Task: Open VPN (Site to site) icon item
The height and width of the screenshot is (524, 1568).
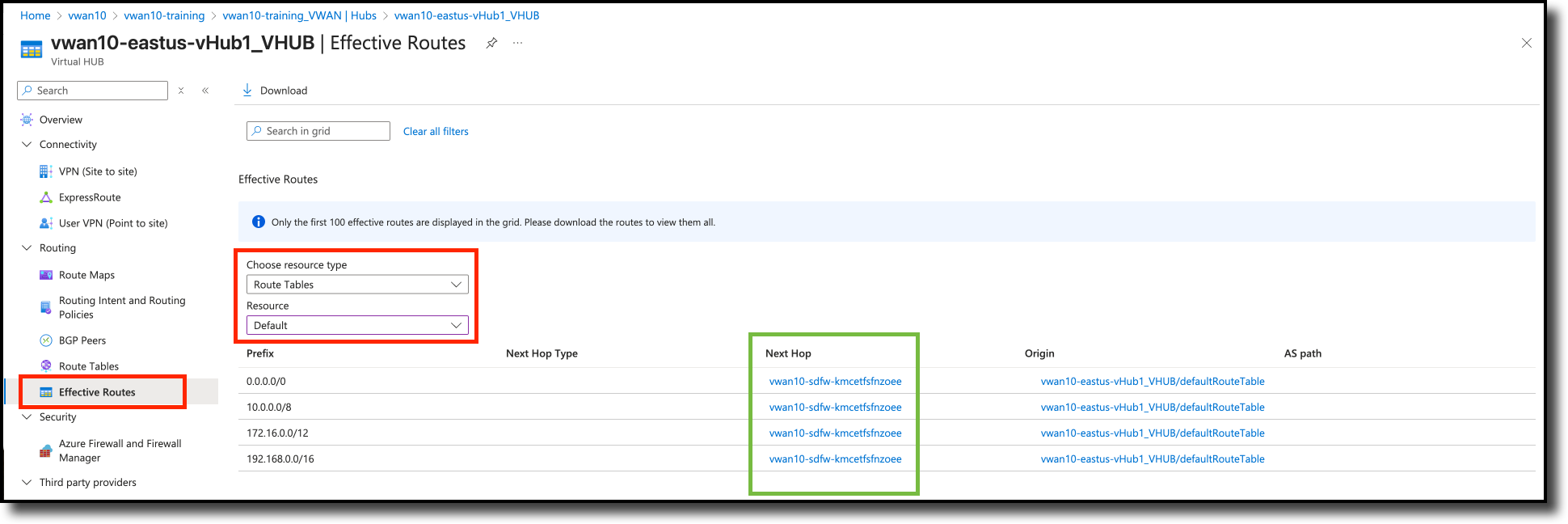Action: point(46,171)
